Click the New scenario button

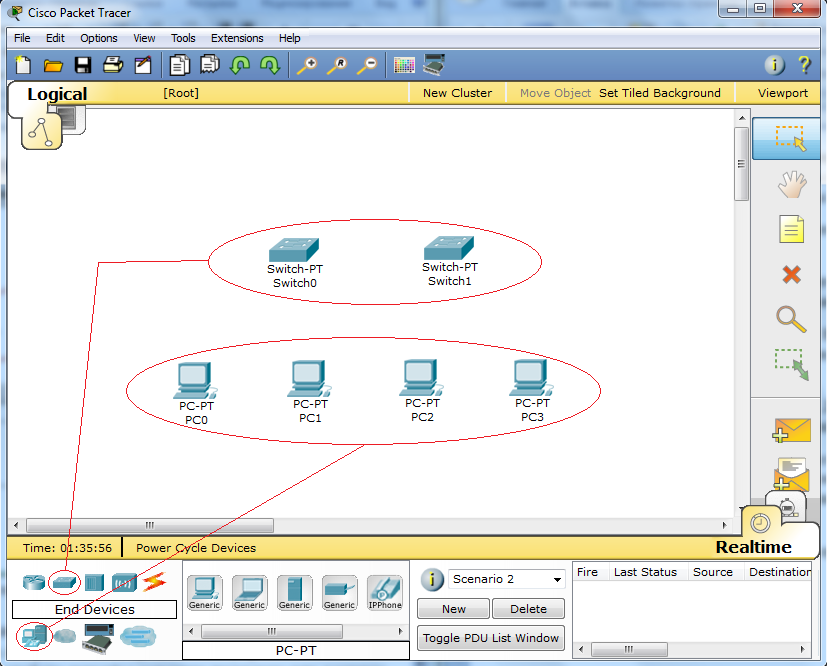pyautogui.click(x=454, y=609)
